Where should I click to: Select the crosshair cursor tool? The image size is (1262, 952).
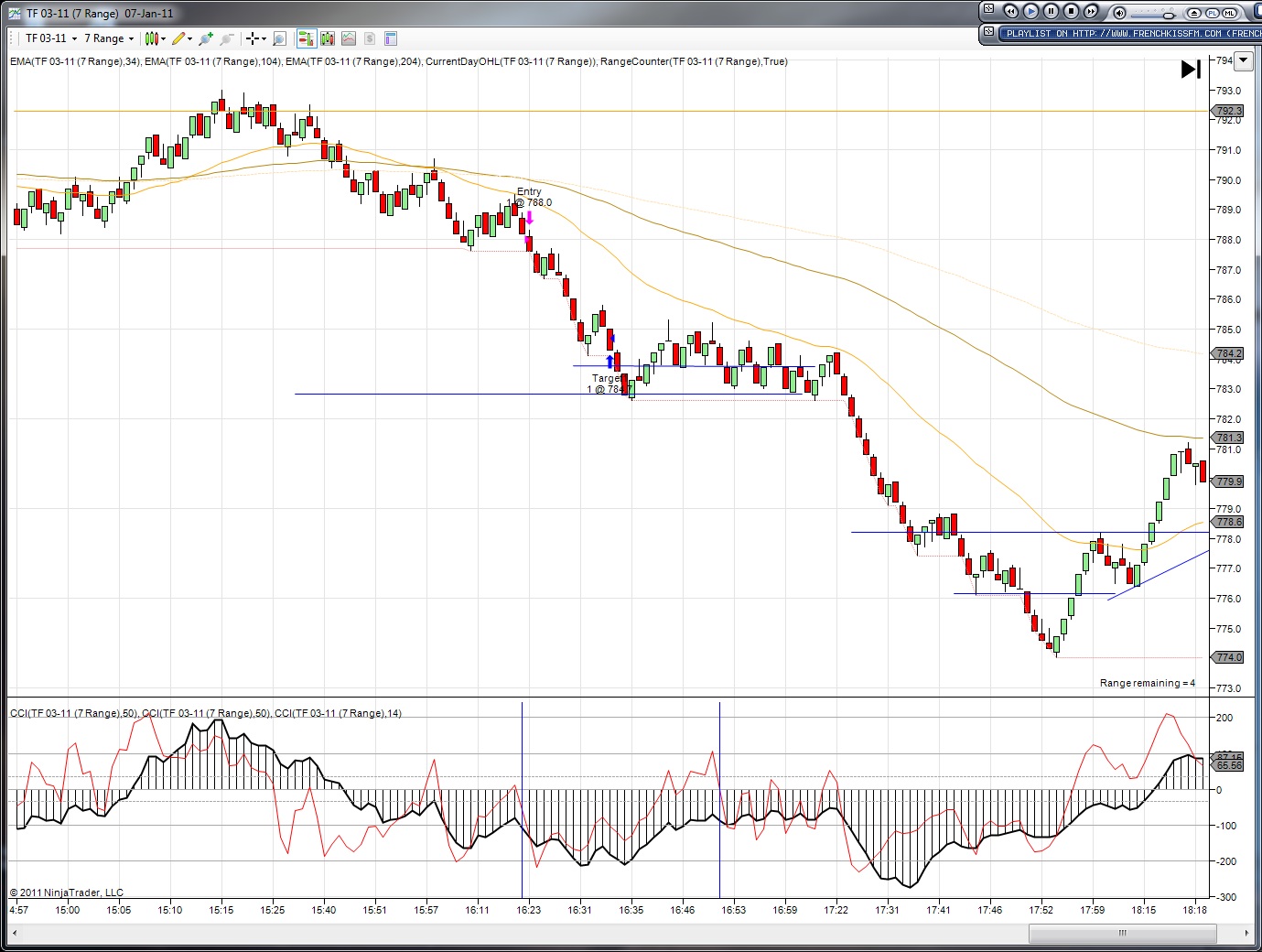tap(253, 38)
